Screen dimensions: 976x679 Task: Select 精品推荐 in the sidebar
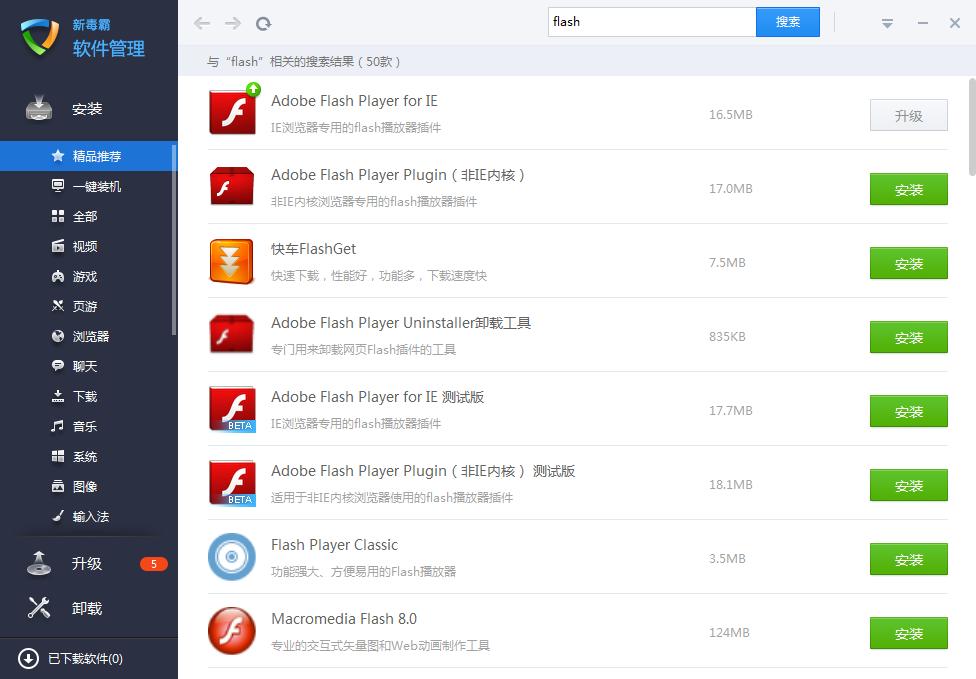pos(96,156)
